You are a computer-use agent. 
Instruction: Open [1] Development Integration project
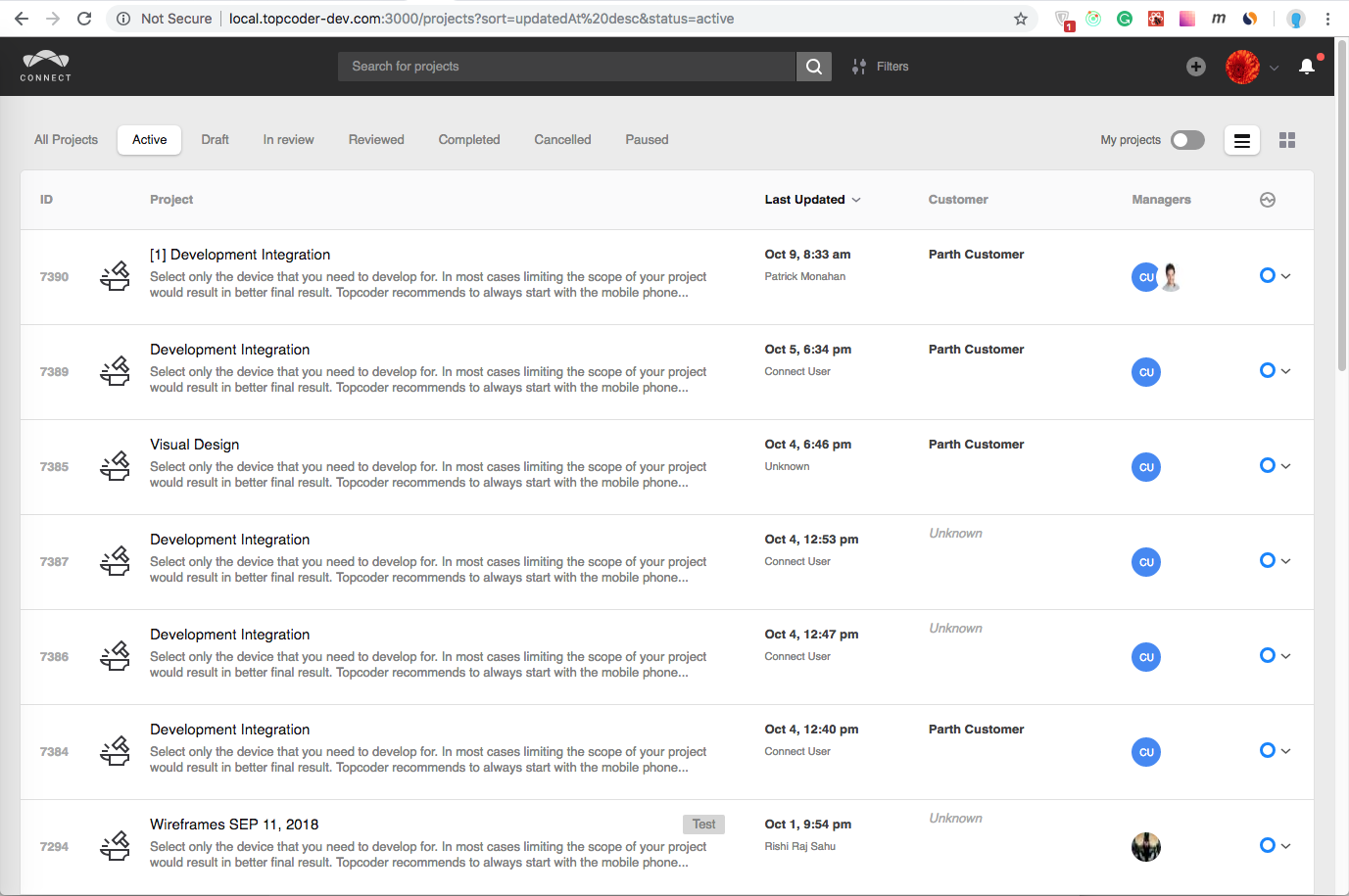click(240, 255)
